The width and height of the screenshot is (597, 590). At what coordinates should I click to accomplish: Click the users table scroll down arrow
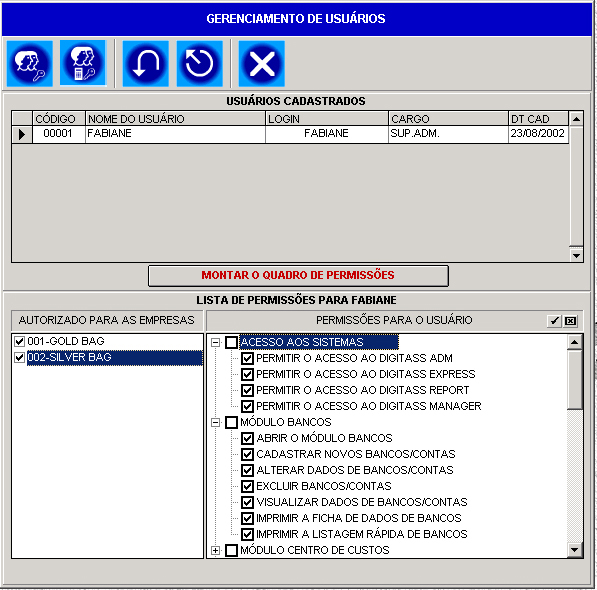[576, 255]
